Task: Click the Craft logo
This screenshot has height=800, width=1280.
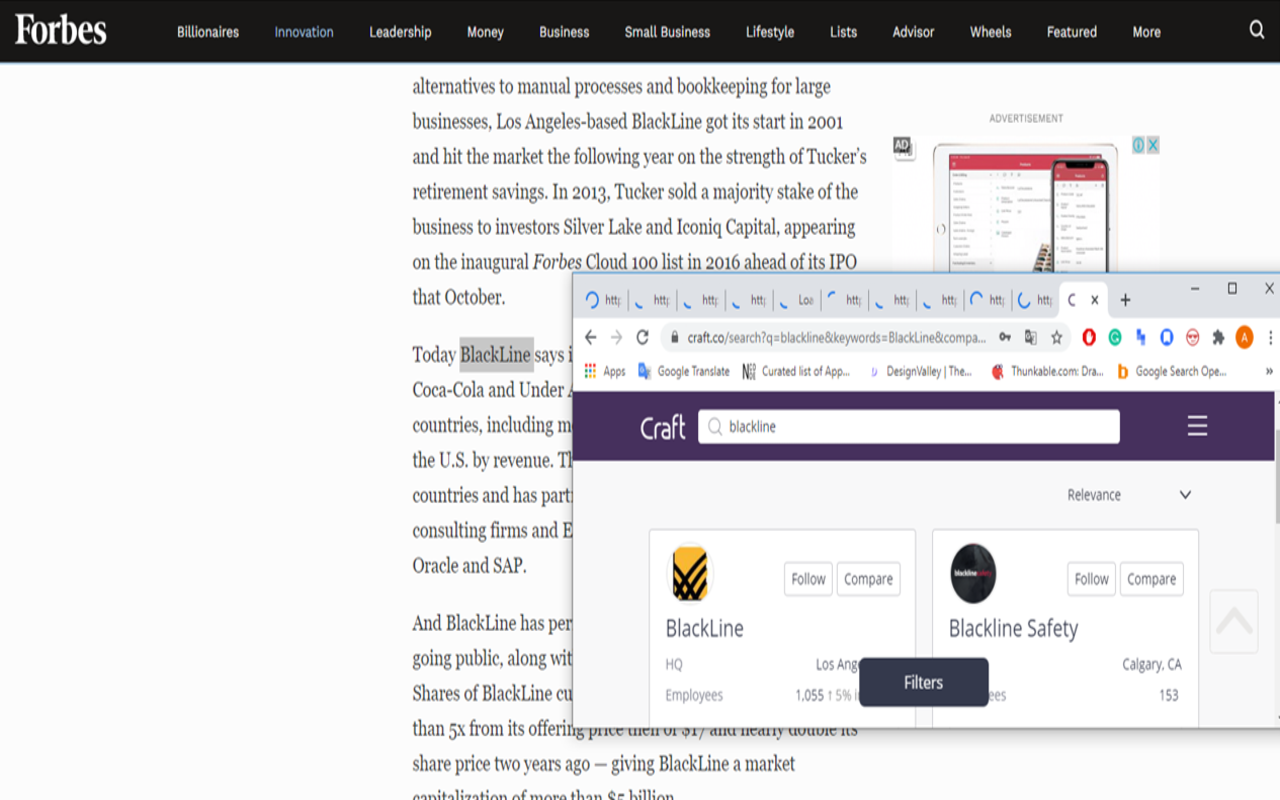Action: click(x=663, y=427)
